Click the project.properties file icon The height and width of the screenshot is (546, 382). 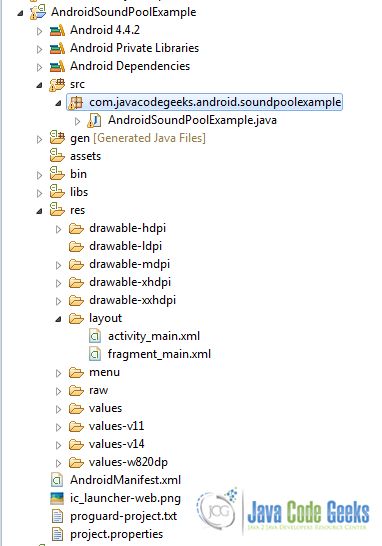point(57,535)
